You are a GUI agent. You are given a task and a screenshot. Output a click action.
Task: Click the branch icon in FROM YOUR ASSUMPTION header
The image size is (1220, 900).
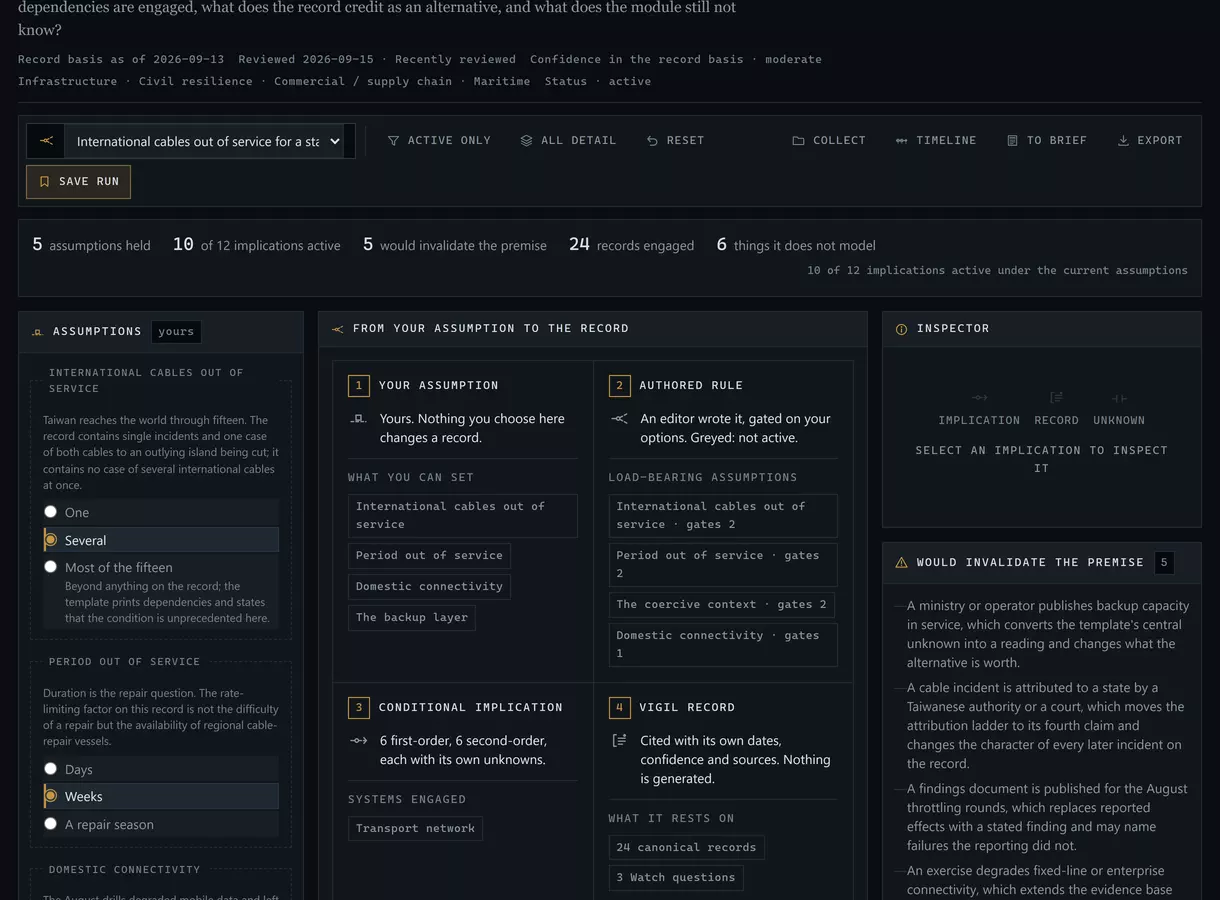point(337,329)
